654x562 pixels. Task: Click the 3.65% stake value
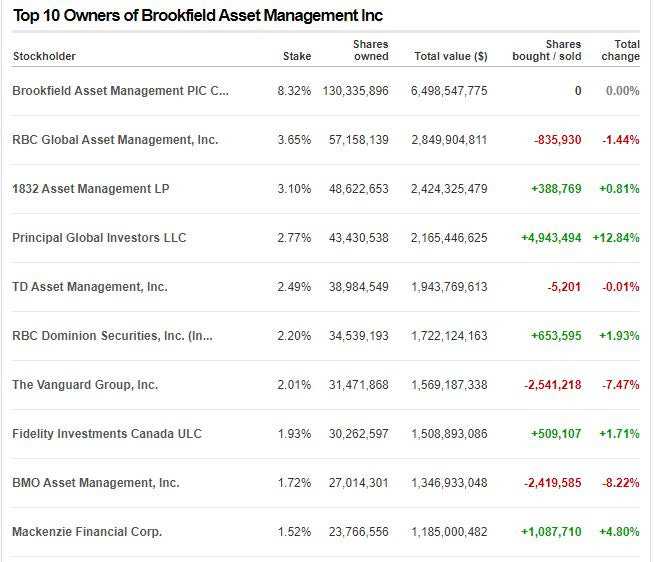click(x=294, y=140)
